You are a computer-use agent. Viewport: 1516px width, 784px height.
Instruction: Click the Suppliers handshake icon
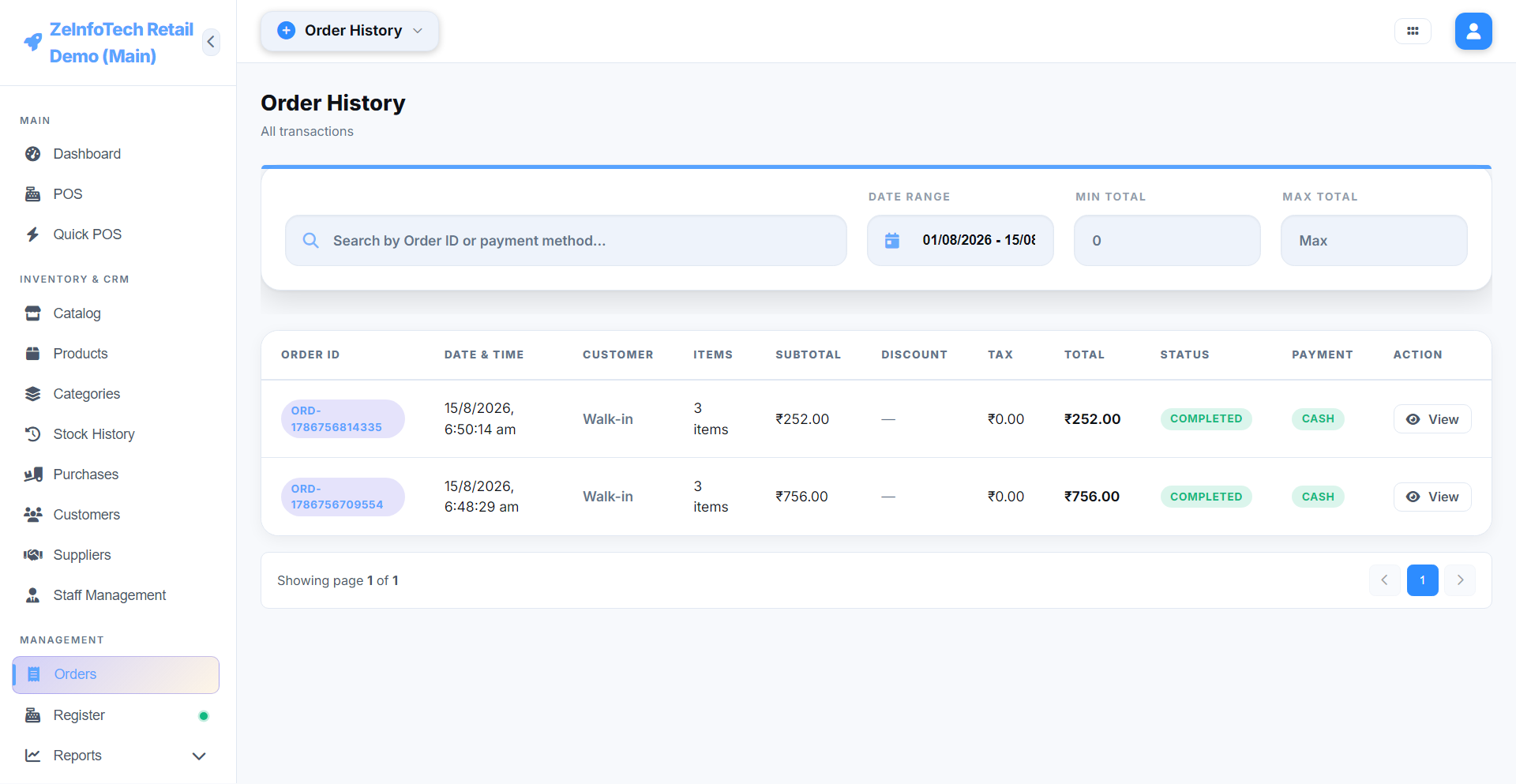[33, 555]
